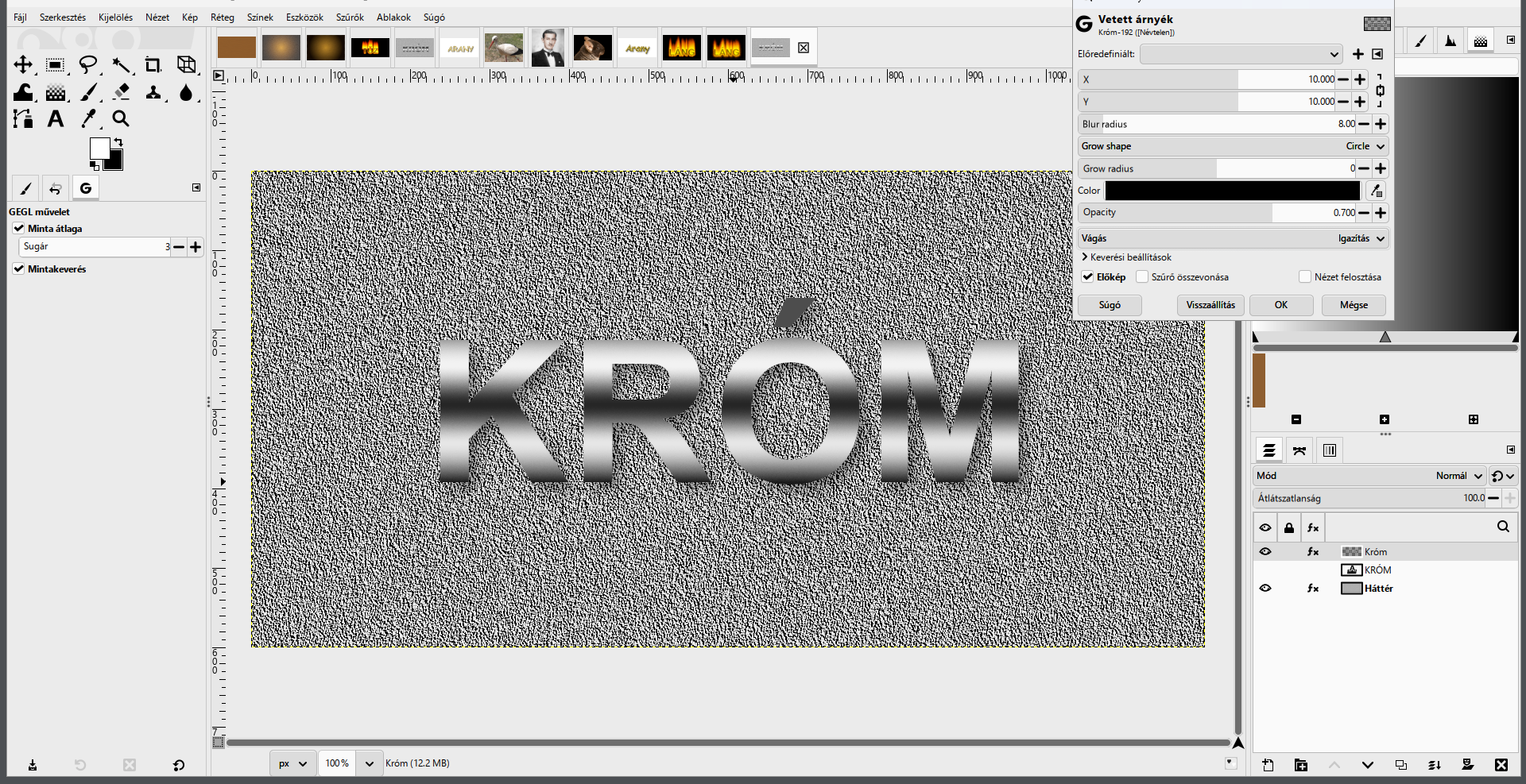Click the Mégse cancel button
The width and height of the screenshot is (1526, 784).
1354,305
